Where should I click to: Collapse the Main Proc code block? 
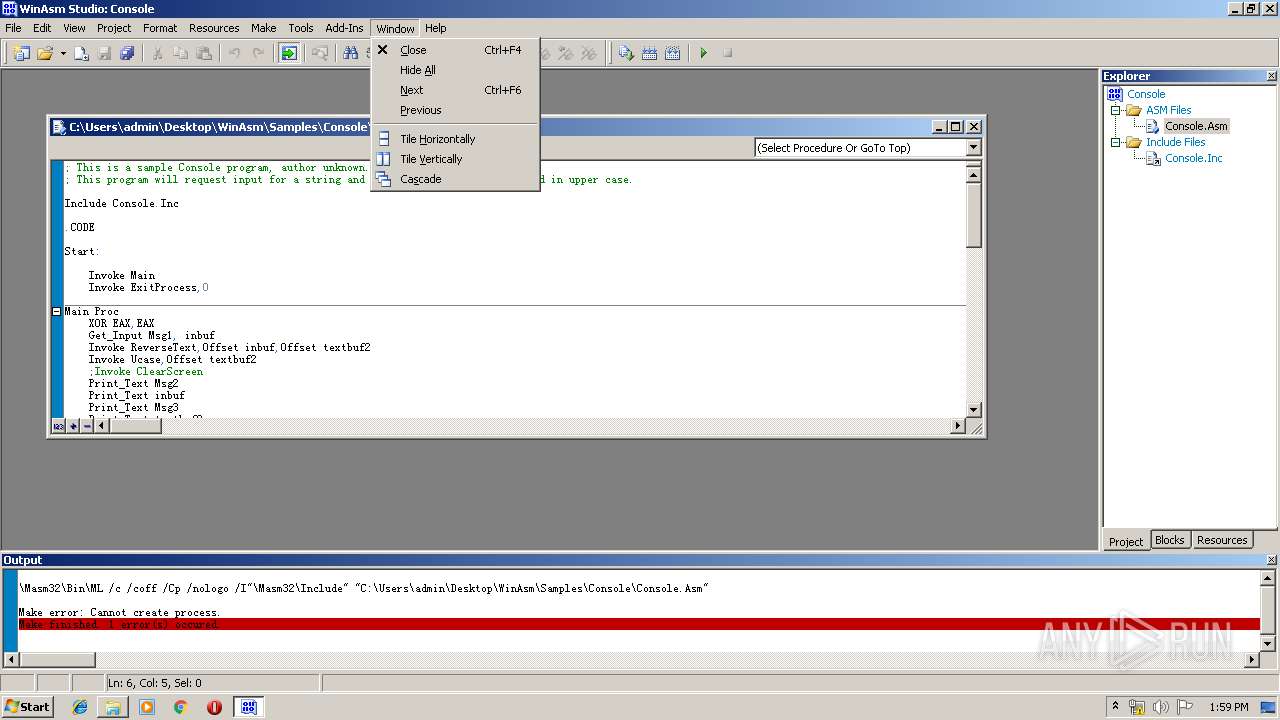(57, 312)
